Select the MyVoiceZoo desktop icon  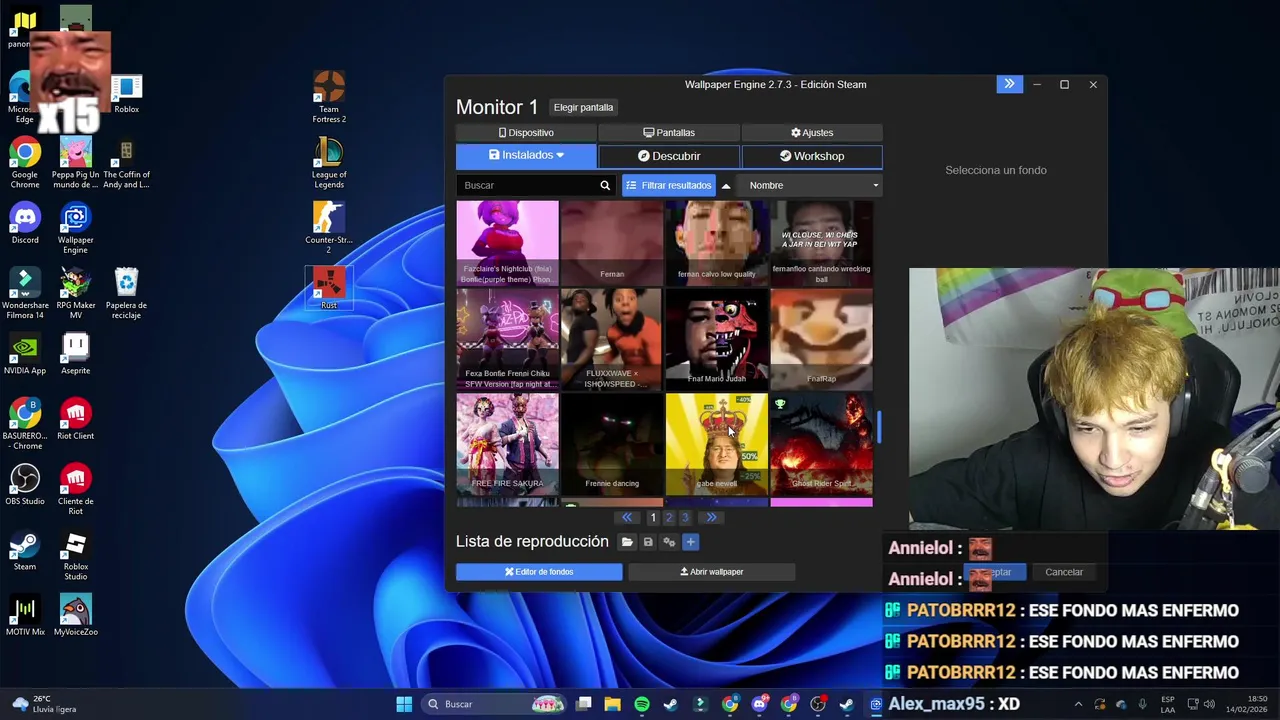[x=75, y=615]
